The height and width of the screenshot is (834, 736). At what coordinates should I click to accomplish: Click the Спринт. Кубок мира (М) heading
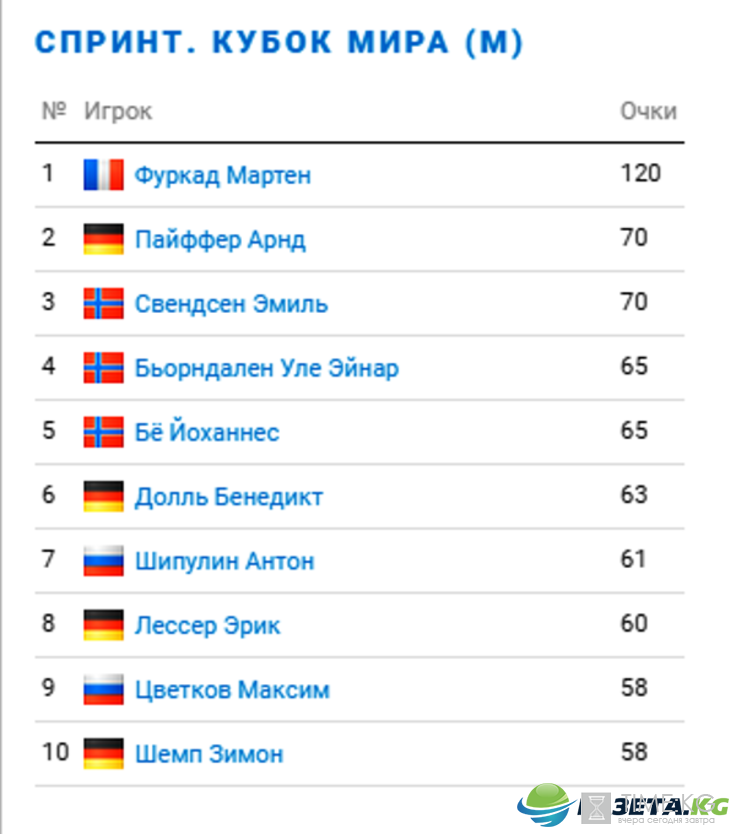tap(279, 43)
